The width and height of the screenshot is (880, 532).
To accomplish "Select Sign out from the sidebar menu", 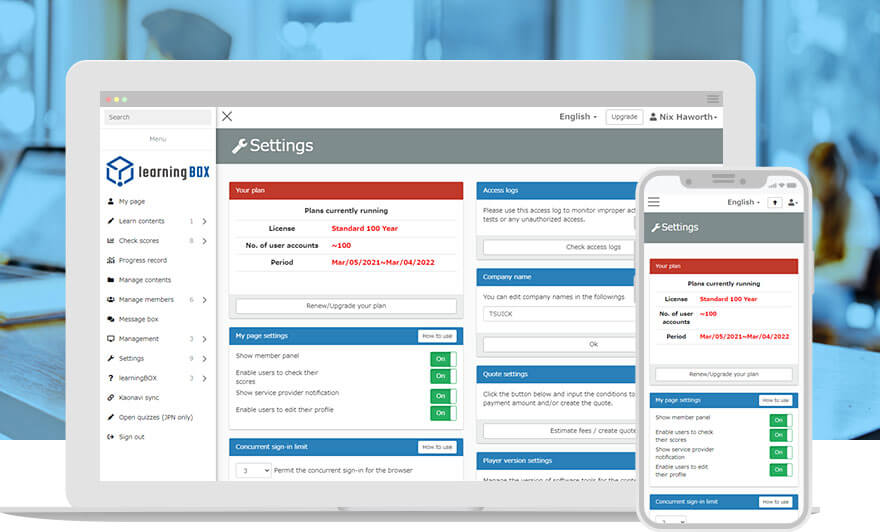I will click(x=131, y=437).
